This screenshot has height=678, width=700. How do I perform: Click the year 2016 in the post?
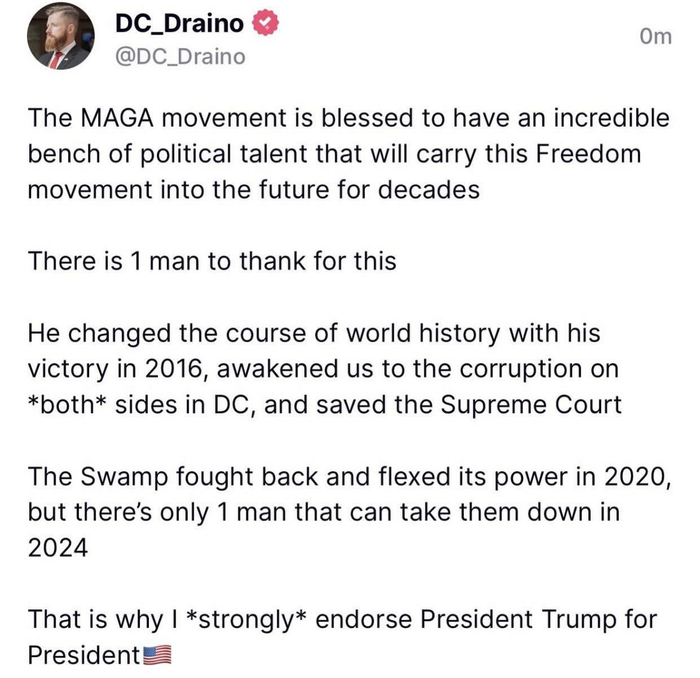pos(174,368)
